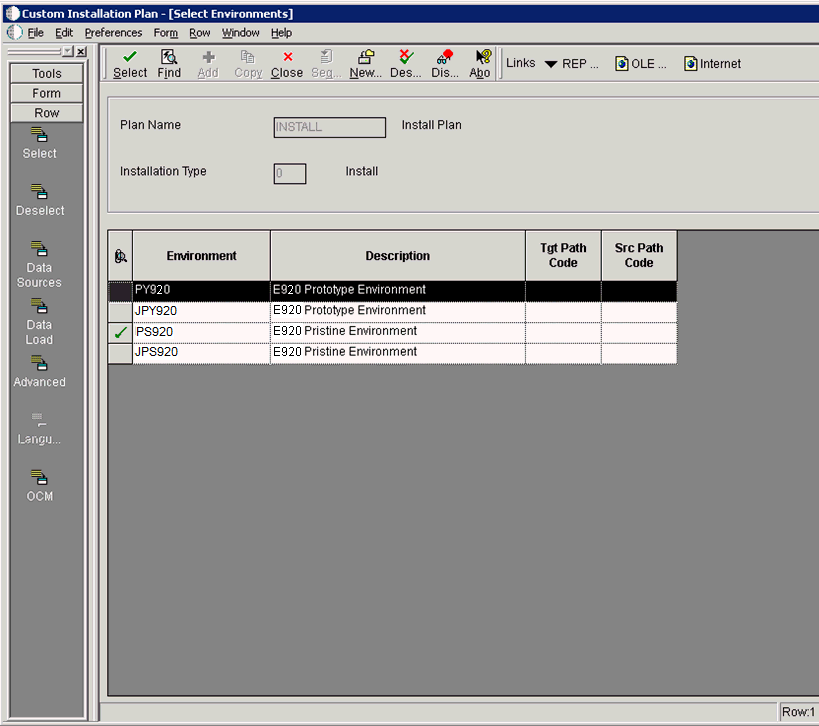Click the New... toolbar icon
The height and width of the screenshot is (726, 819).
tap(366, 56)
